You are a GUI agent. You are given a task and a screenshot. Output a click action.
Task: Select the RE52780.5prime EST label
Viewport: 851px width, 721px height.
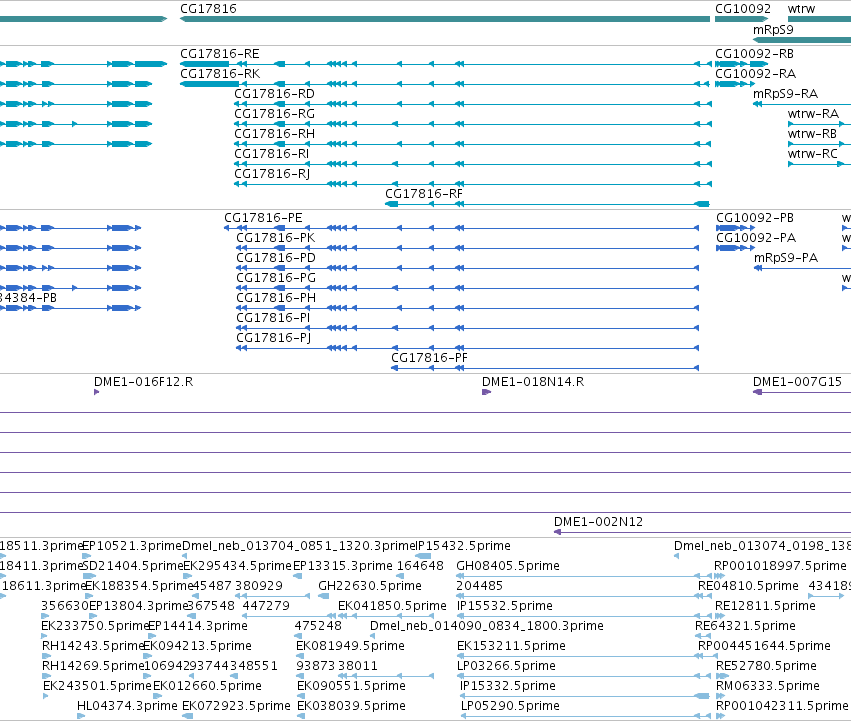[x=766, y=666]
